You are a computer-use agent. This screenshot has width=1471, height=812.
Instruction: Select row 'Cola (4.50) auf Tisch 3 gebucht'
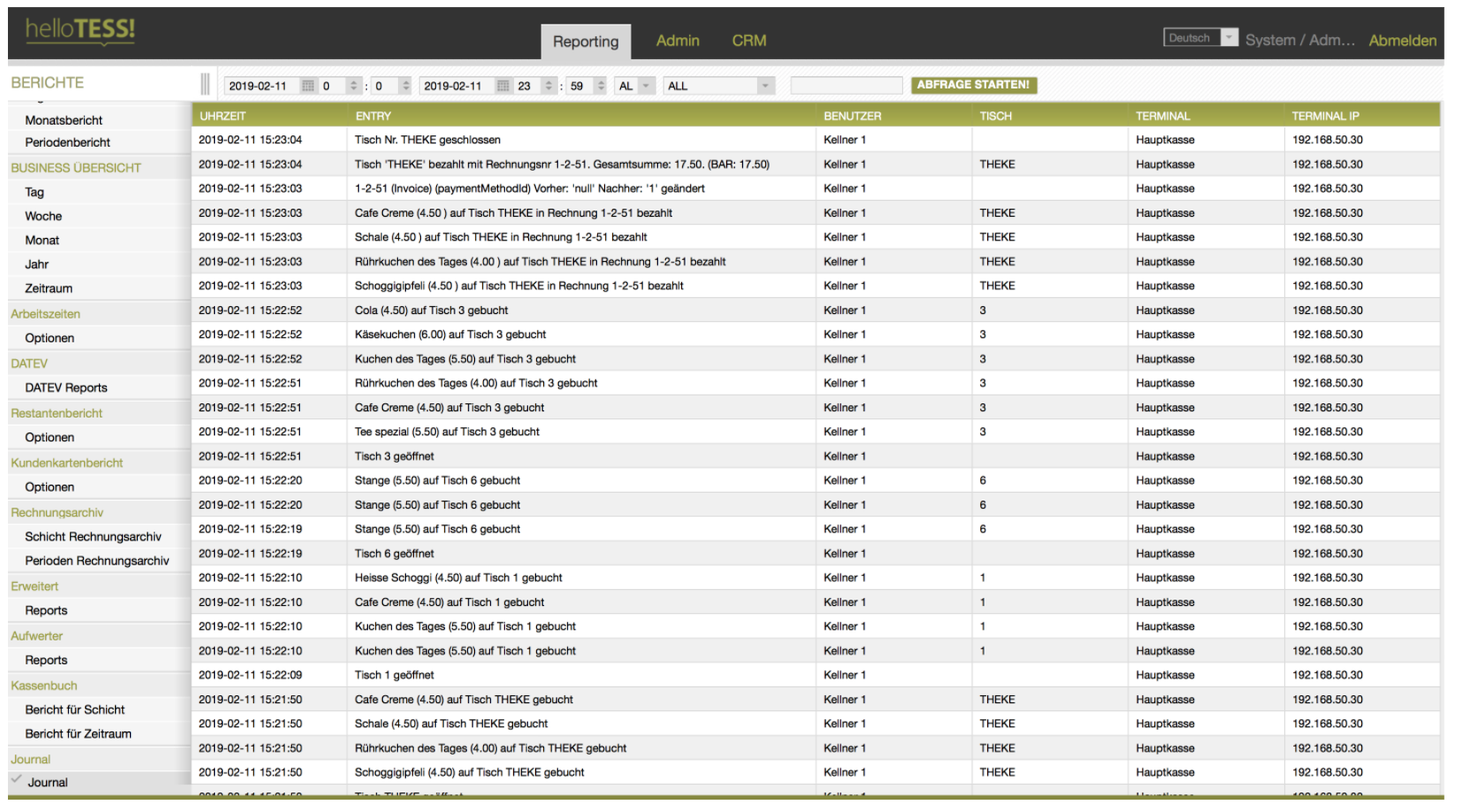pyautogui.click(x=816, y=310)
